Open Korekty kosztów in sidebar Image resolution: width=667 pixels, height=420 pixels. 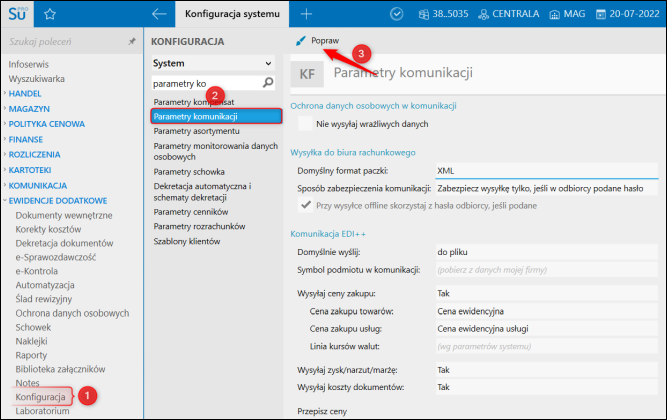48,229
